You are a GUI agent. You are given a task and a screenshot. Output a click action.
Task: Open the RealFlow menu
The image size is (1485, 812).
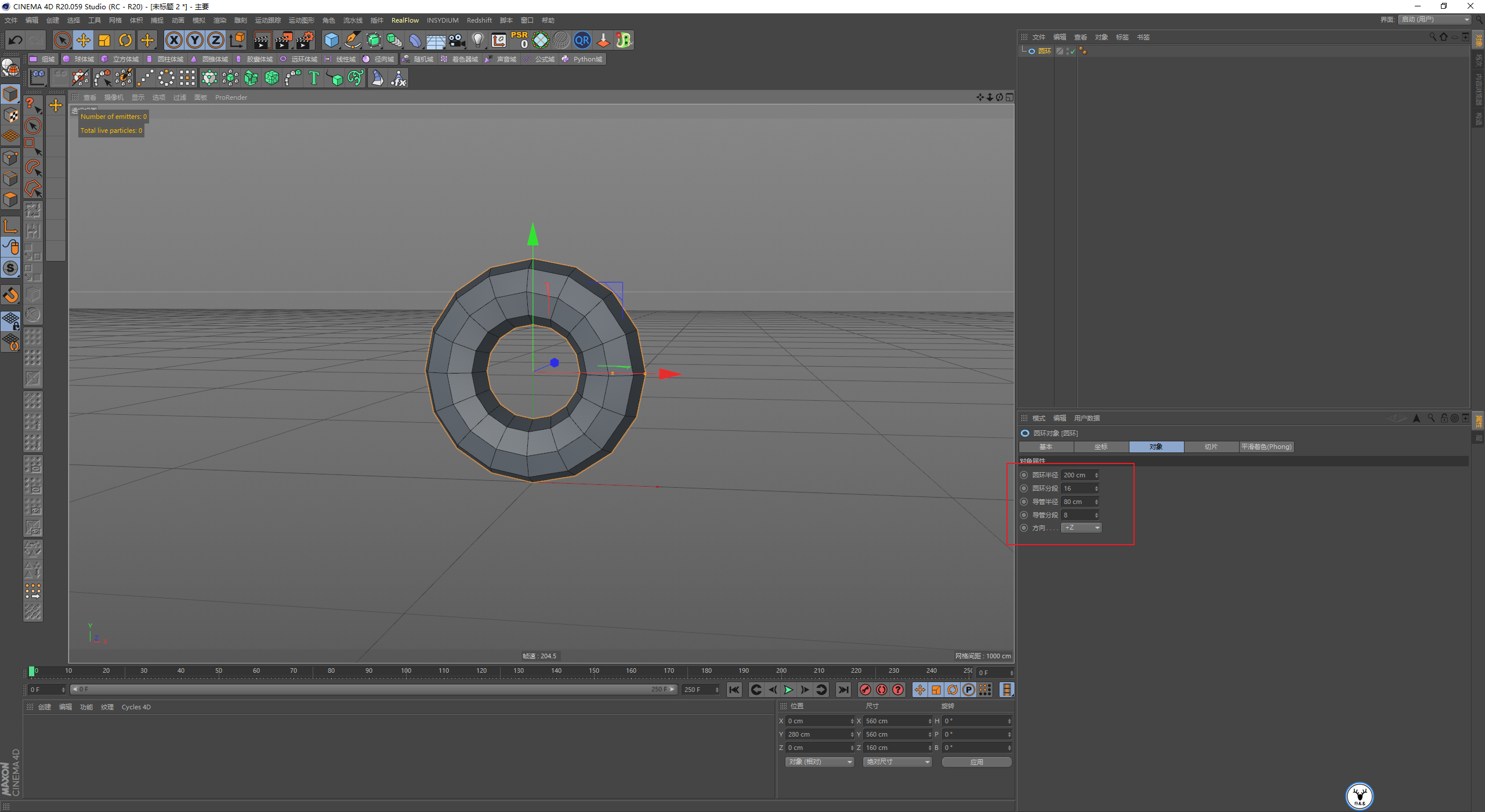pos(405,20)
